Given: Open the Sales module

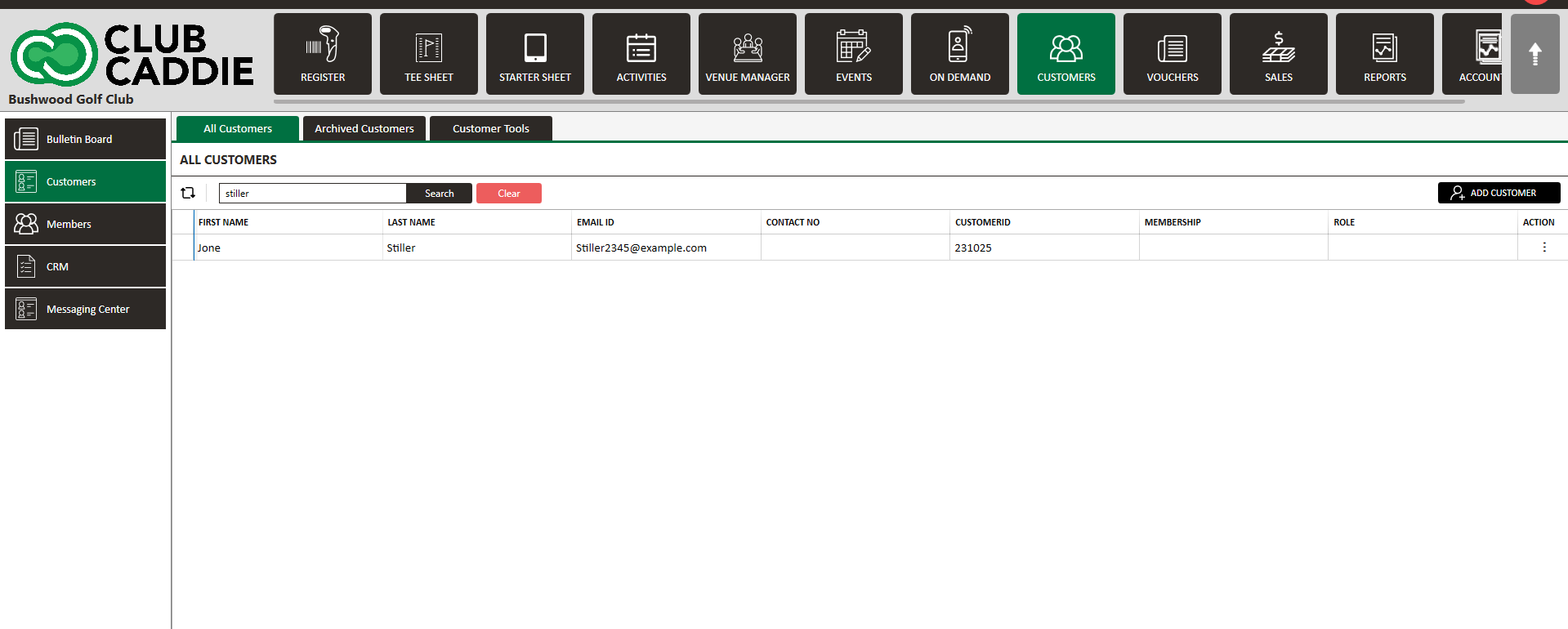Looking at the screenshot, I should pos(1278,54).
